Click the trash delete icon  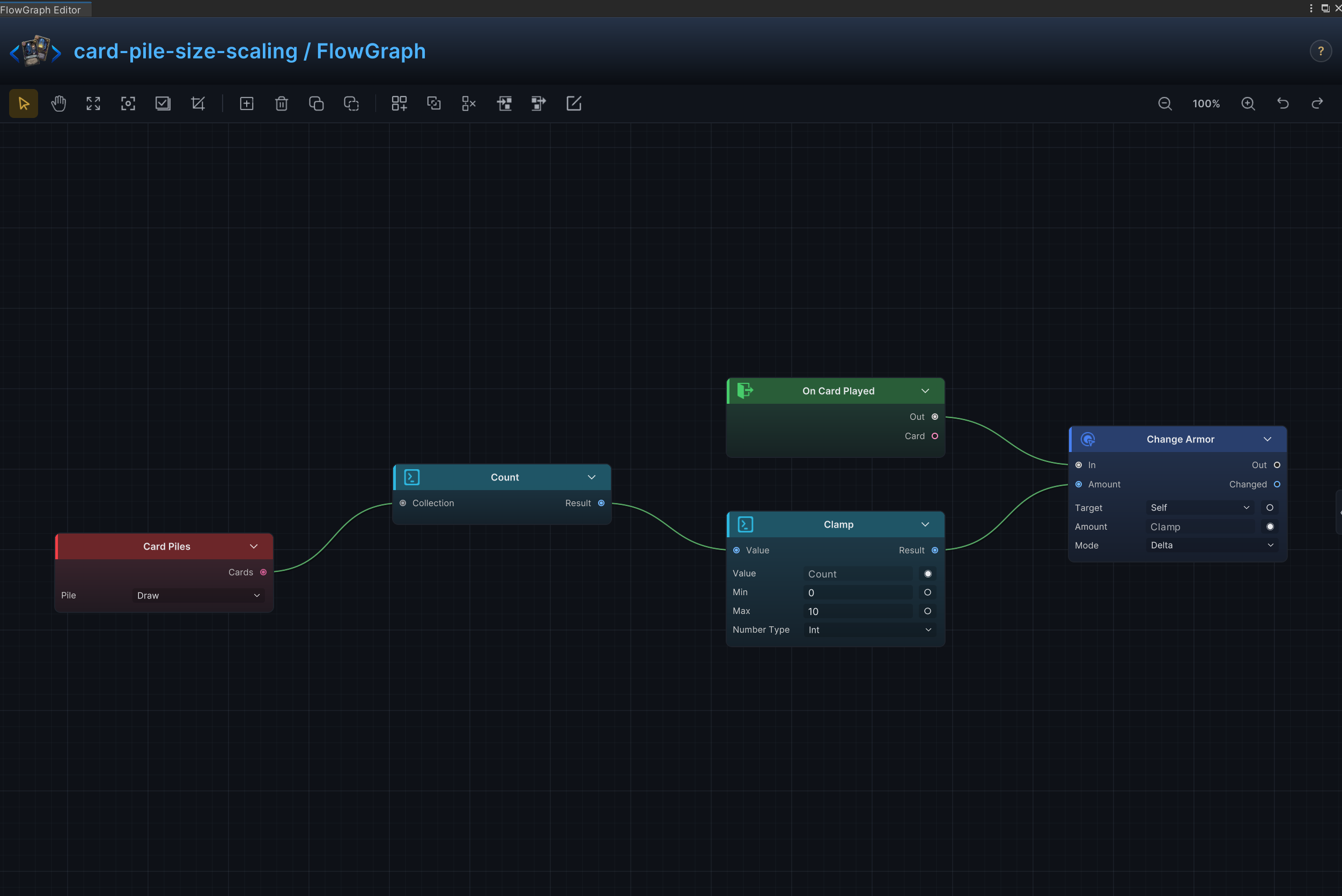coord(281,103)
